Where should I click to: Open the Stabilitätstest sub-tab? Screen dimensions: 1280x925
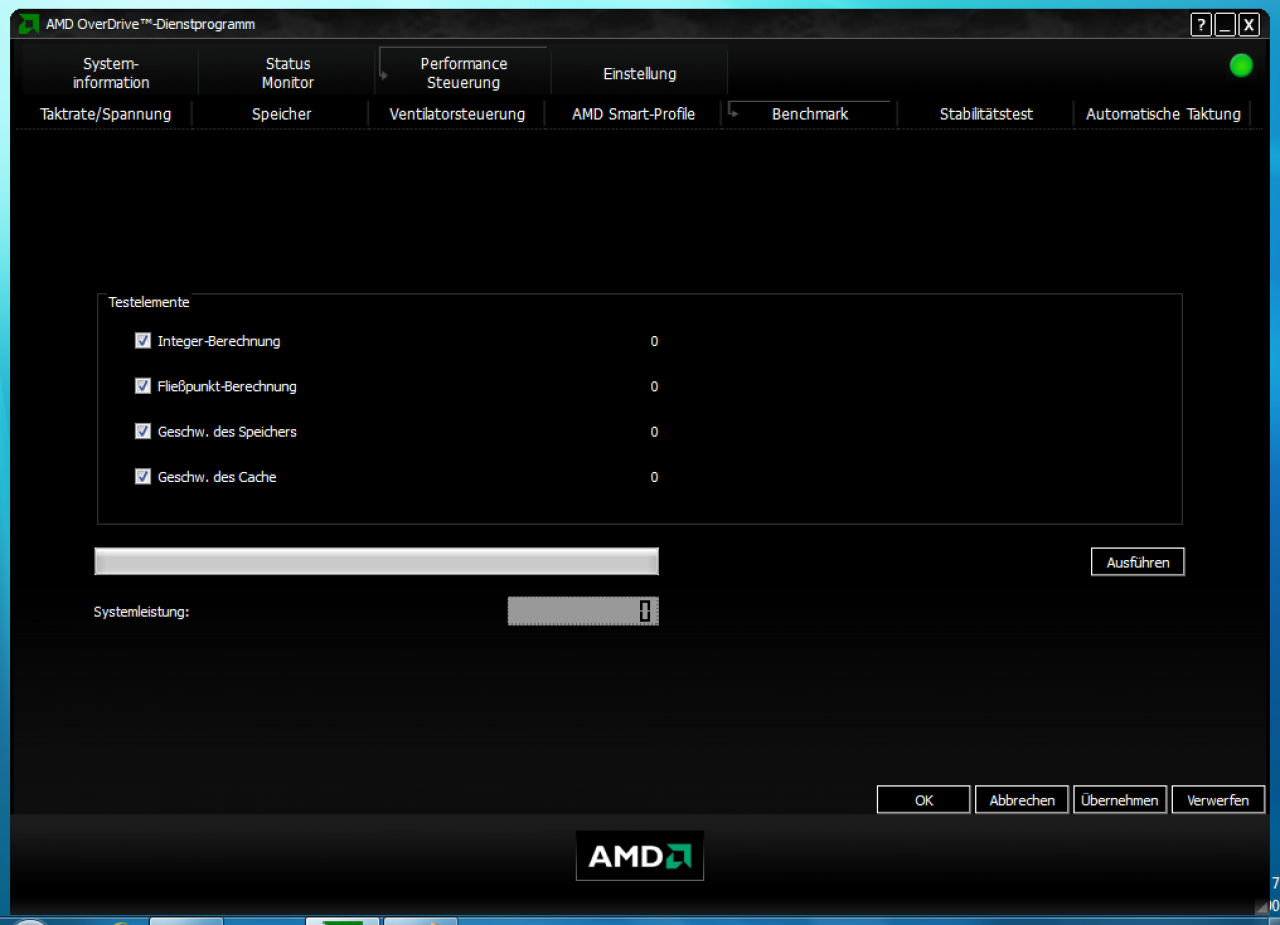[986, 114]
